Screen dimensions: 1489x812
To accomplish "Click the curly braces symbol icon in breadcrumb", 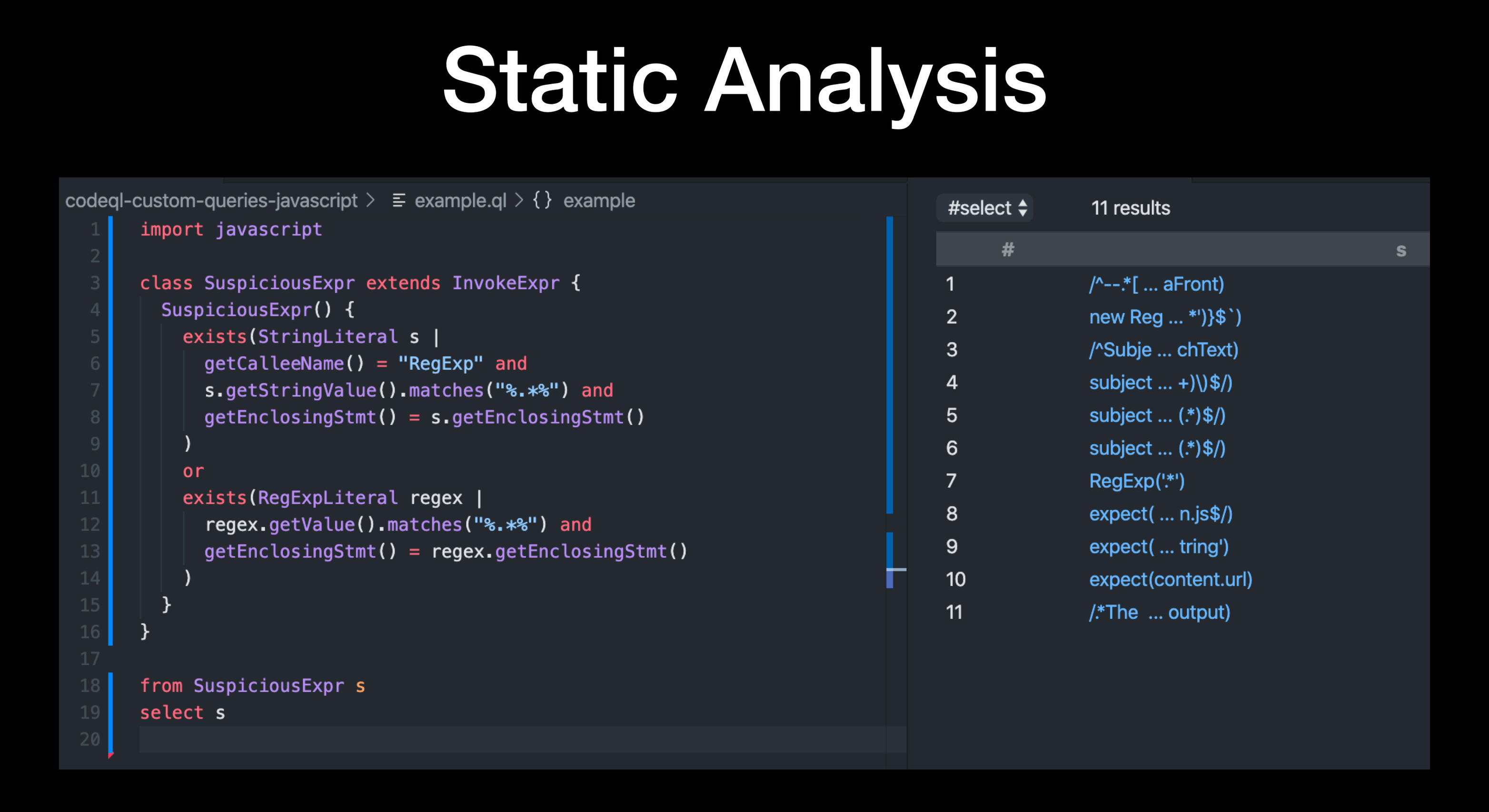I will click(x=542, y=200).
